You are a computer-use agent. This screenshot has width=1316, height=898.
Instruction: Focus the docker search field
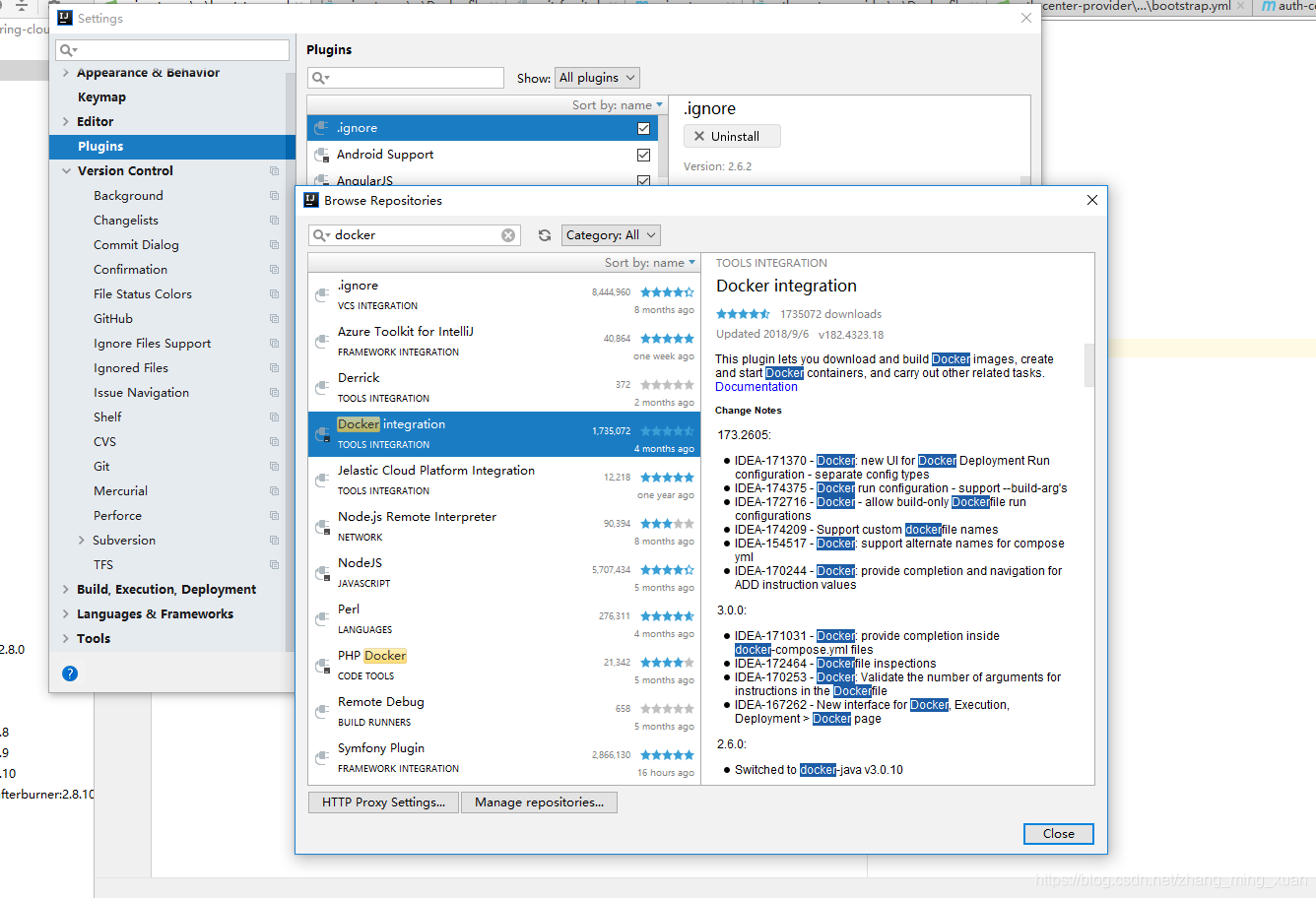point(414,235)
